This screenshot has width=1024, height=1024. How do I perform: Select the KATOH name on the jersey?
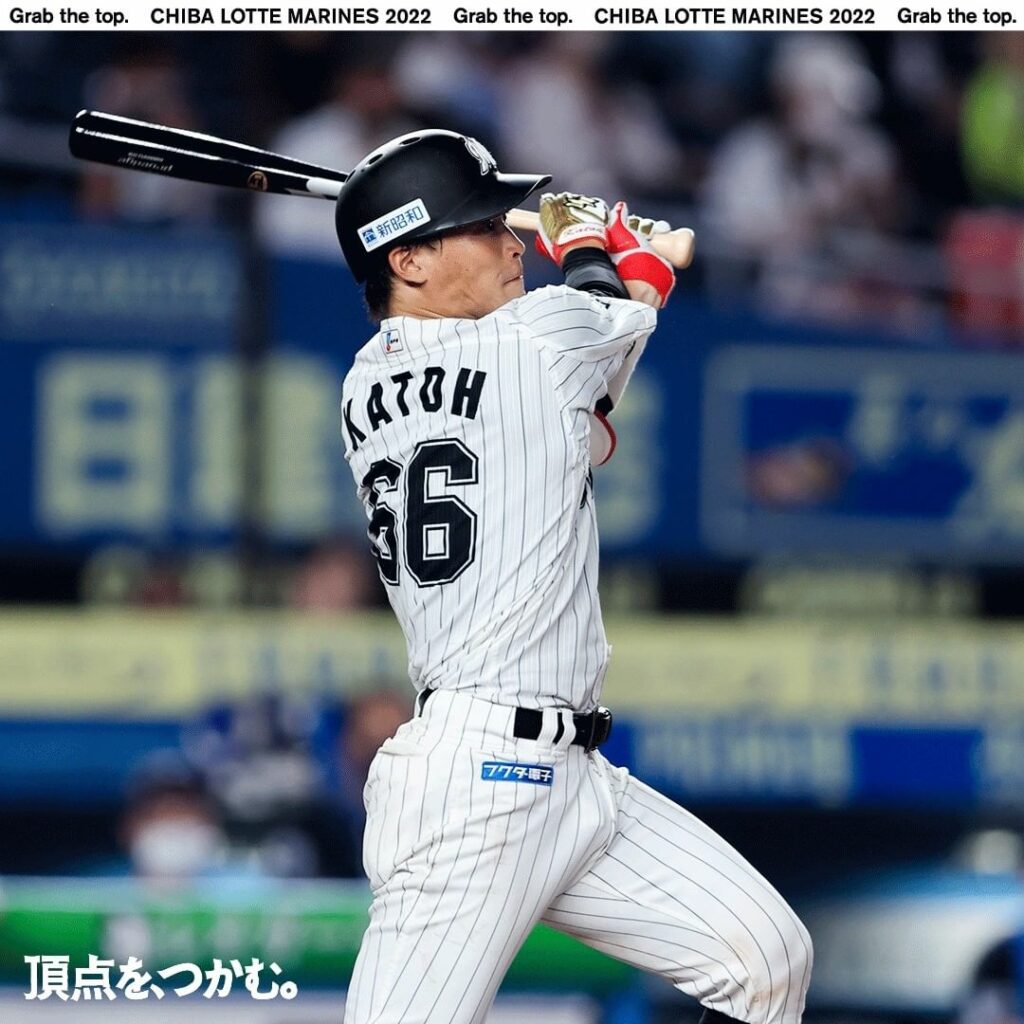tap(413, 402)
